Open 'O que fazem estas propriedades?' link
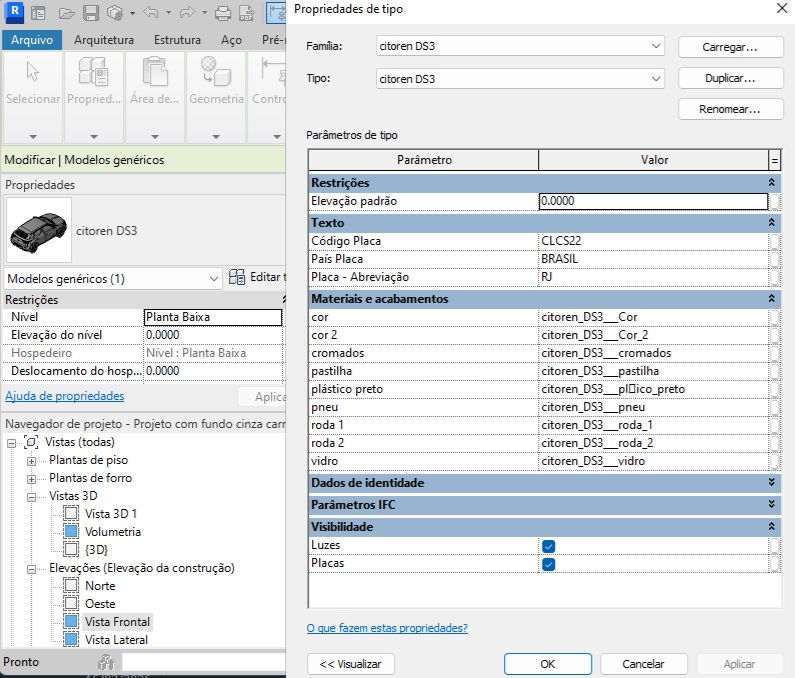Screen dimensions: 795x678 (387, 628)
